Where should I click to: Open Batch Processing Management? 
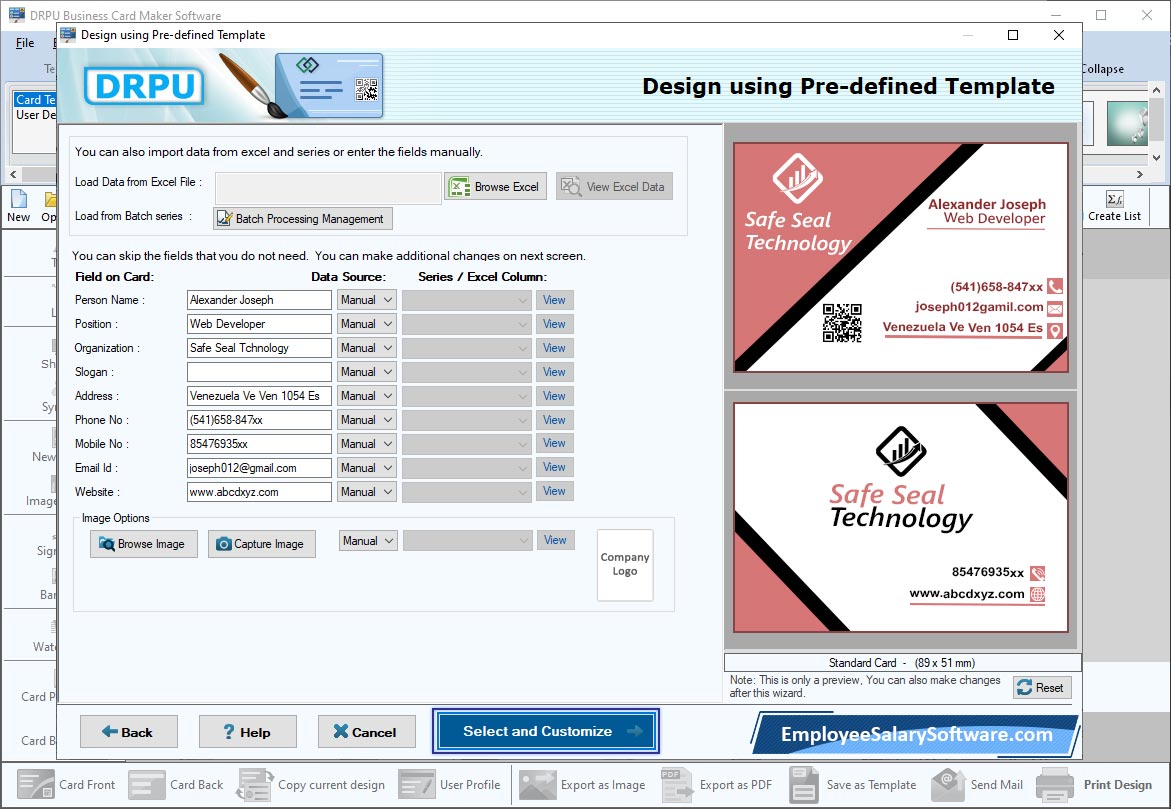[x=302, y=219]
